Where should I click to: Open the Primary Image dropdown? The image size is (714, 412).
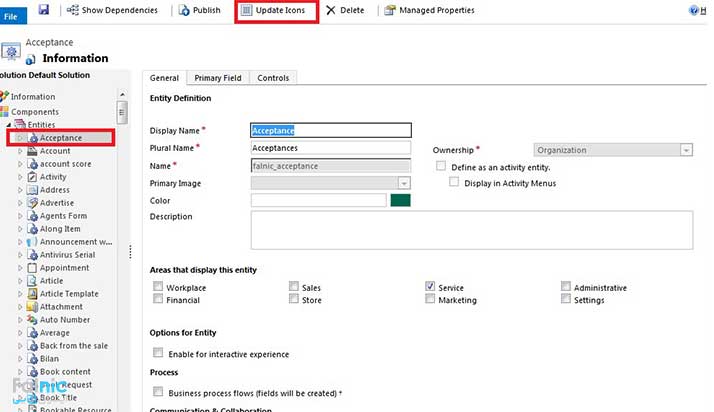pyautogui.click(x=404, y=183)
